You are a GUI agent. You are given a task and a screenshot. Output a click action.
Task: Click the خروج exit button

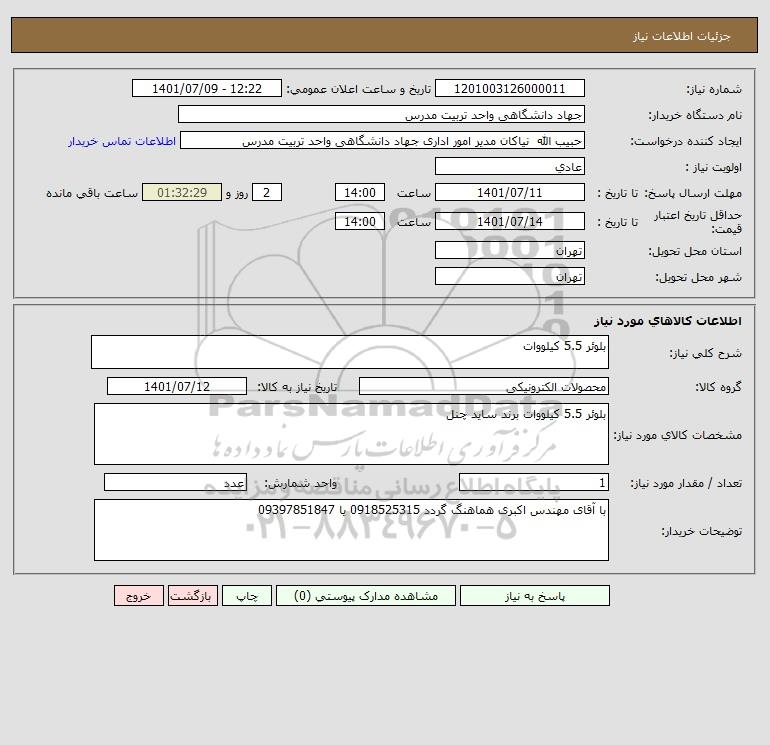point(138,596)
